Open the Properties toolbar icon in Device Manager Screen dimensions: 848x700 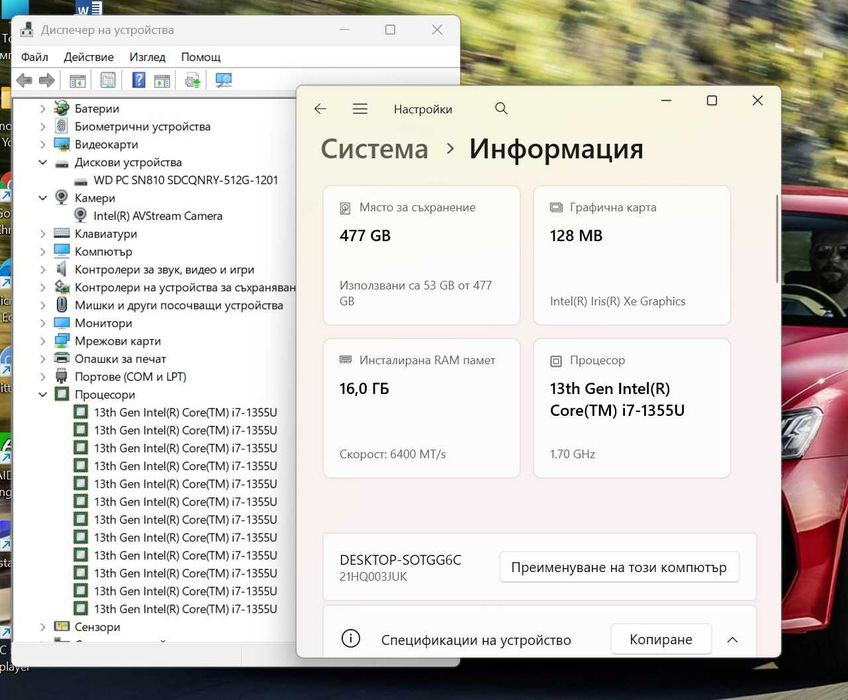point(108,81)
